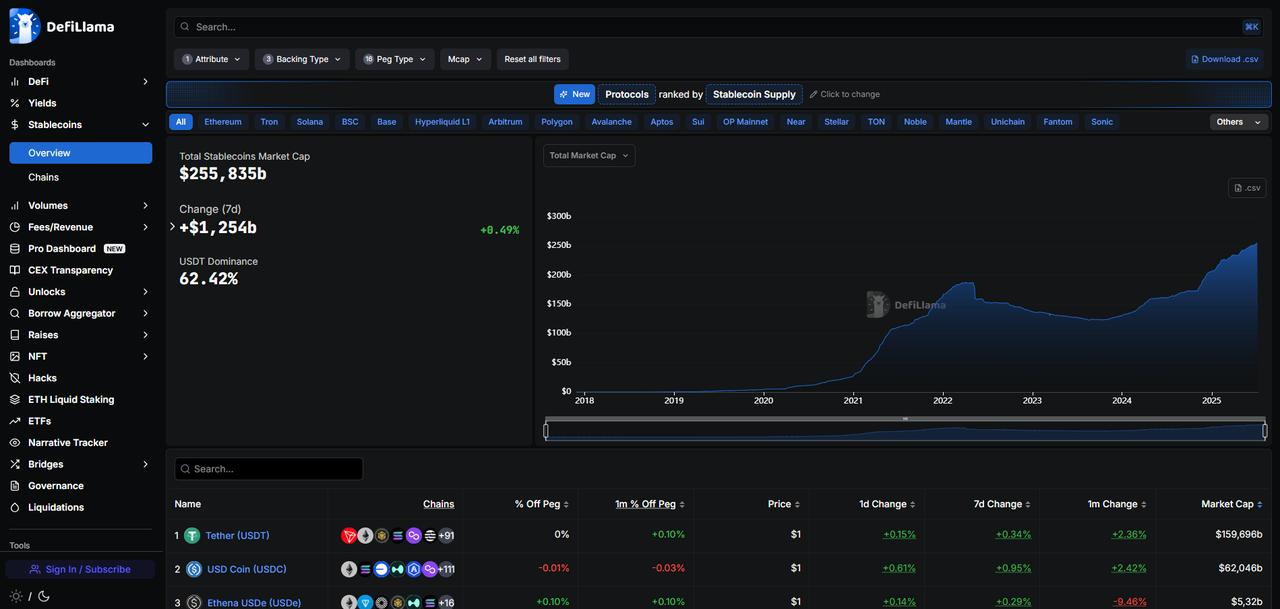Open Hacks via its sidebar icon
The height and width of the screenshot is (609, 1280).
[15, 378]
